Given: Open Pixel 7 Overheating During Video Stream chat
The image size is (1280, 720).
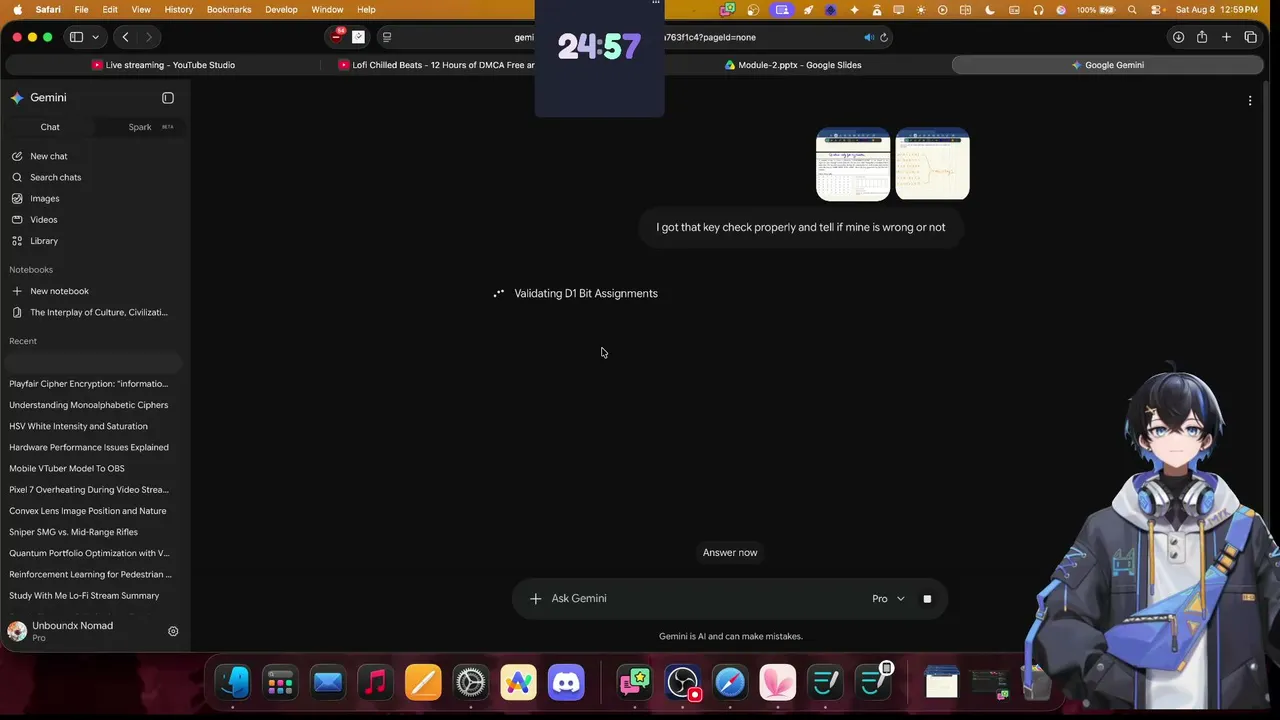Looking at the screenshot, I should click(x=89, y=490).
